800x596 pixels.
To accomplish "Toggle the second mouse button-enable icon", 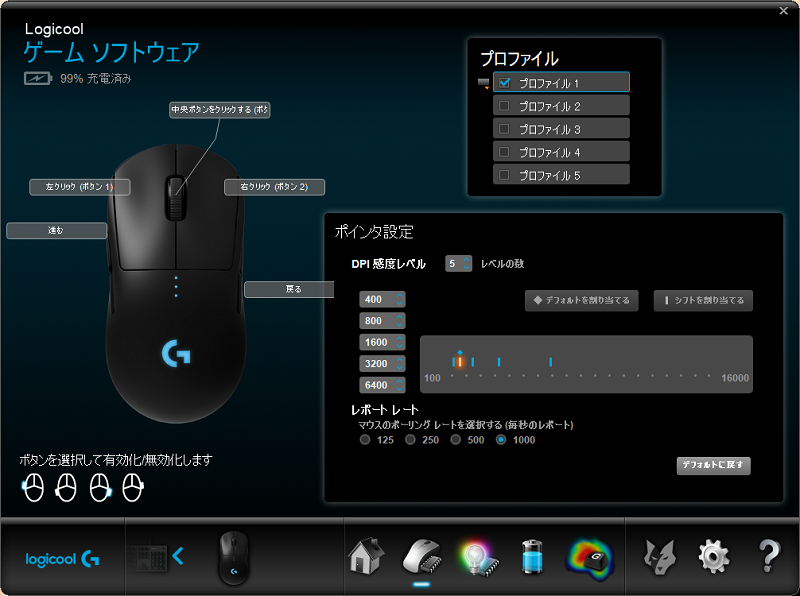I will coord(66,487).
